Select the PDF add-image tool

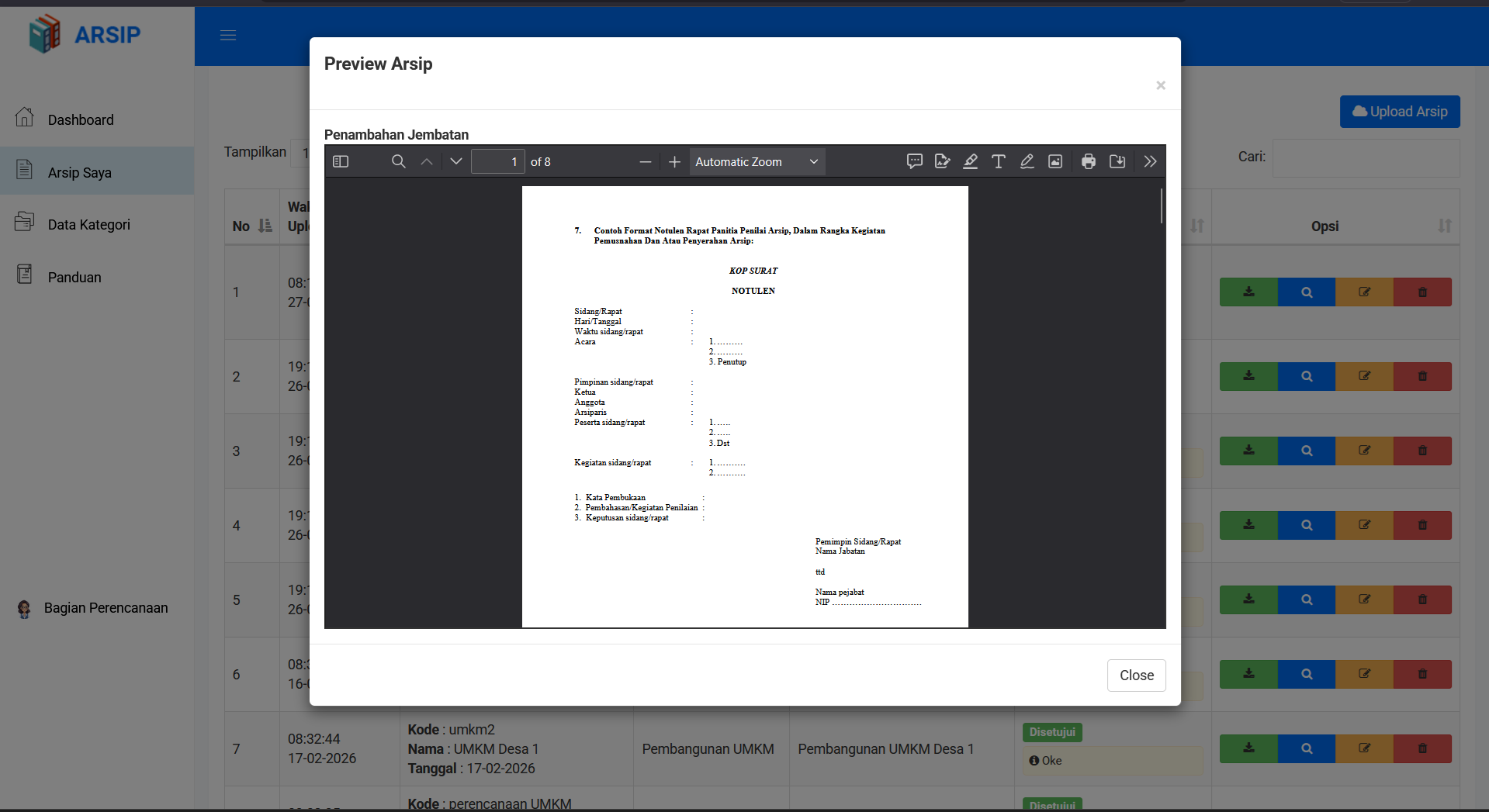click(1055, 161)
